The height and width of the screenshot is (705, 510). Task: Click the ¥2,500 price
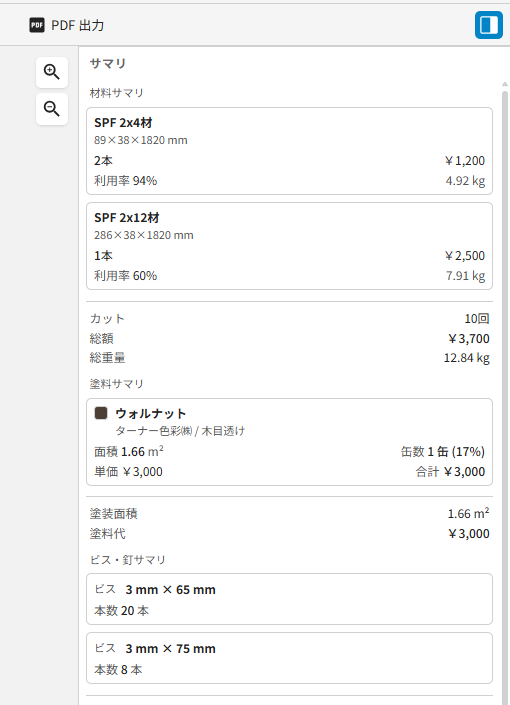point(465,255)
